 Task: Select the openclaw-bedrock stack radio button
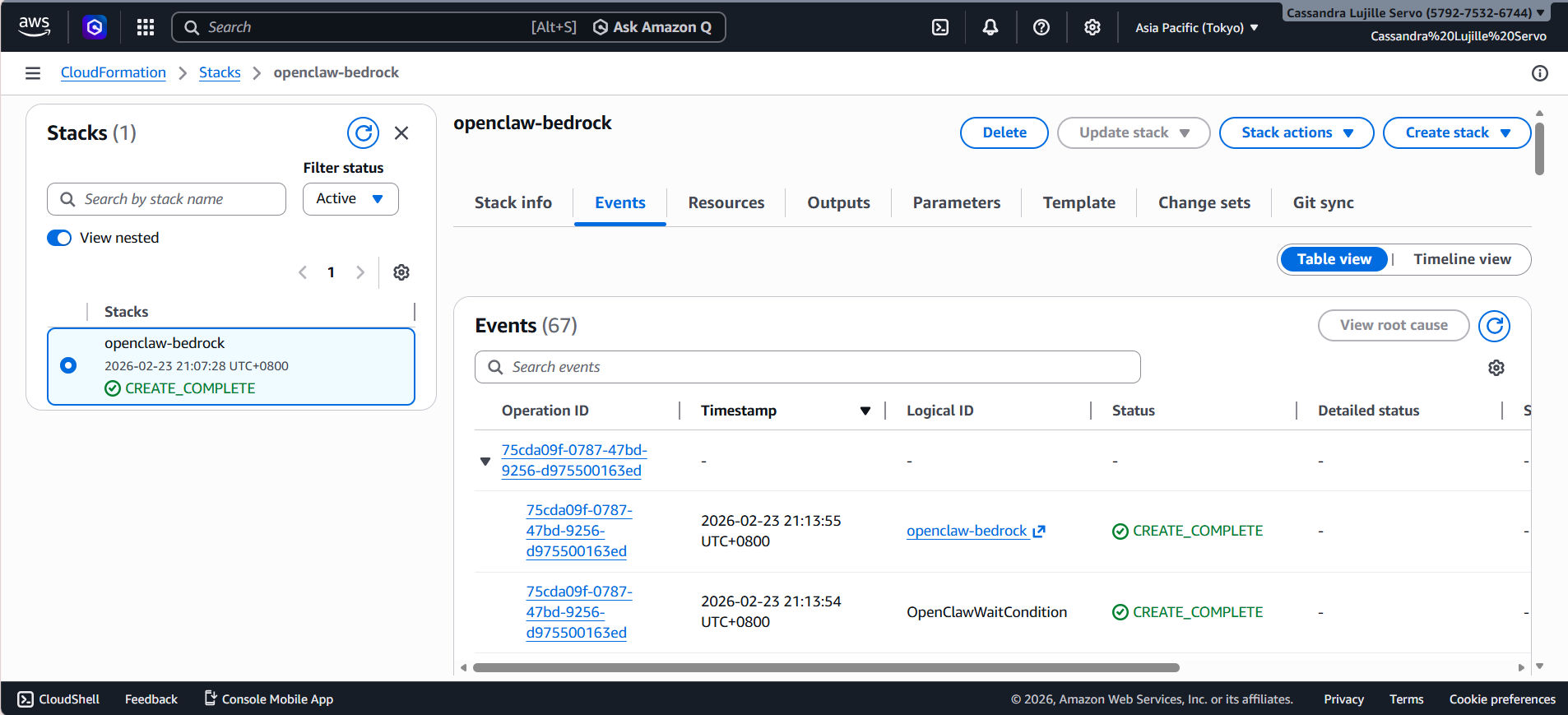click(68, 365)
